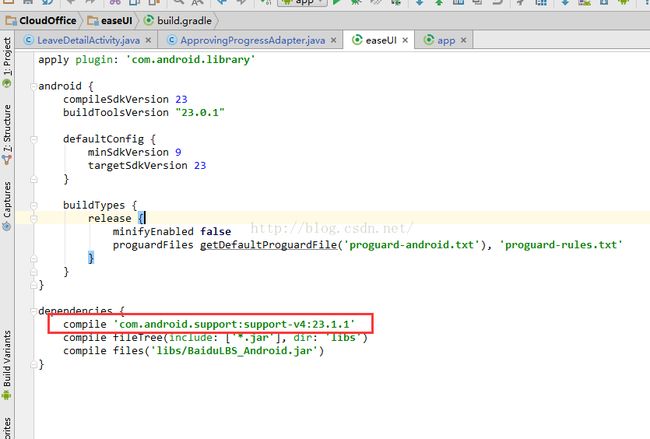Open the Captures tool window
Viewport: 650px width, 439px height.
(x=7, y=205)
